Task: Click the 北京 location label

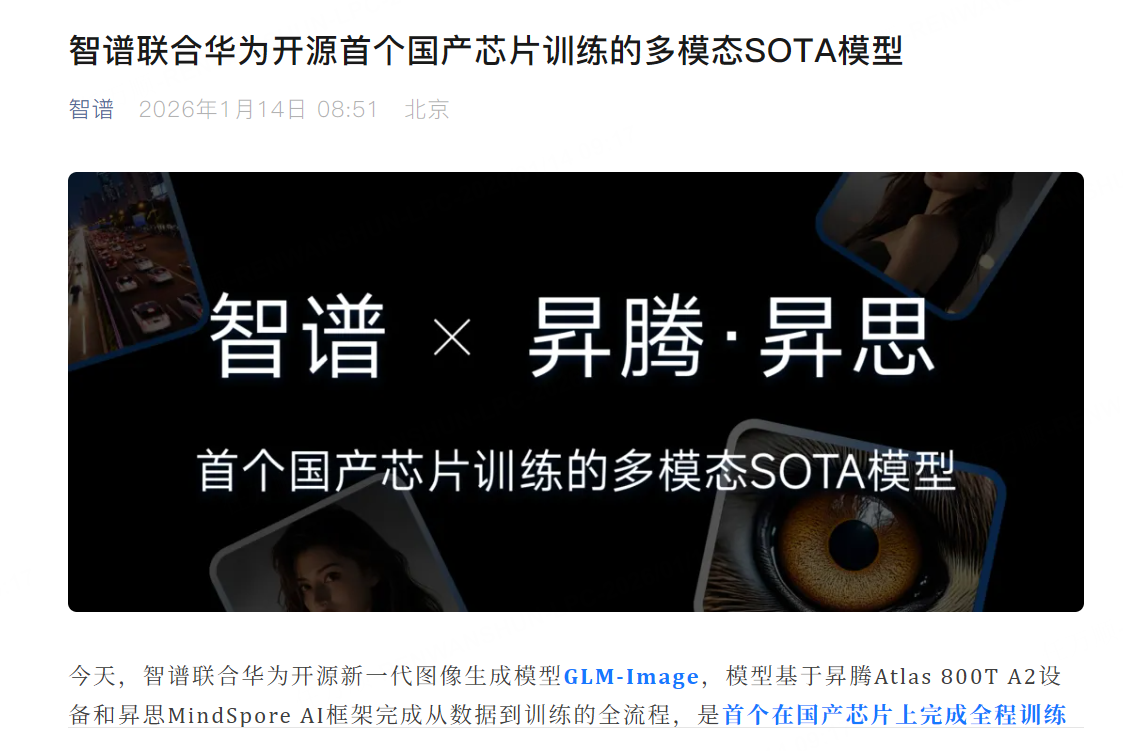Action: [427, 110]
